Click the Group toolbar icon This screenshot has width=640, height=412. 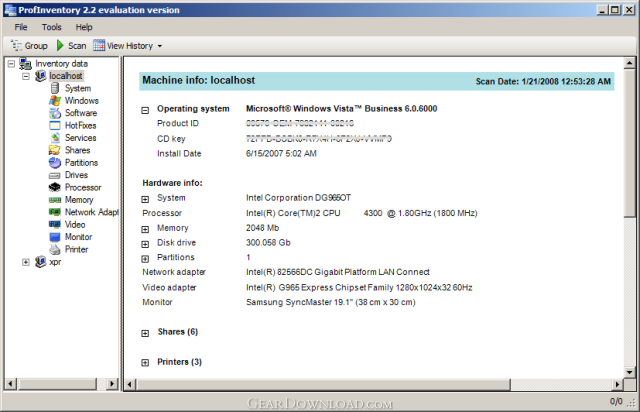[x=16, y=45]
